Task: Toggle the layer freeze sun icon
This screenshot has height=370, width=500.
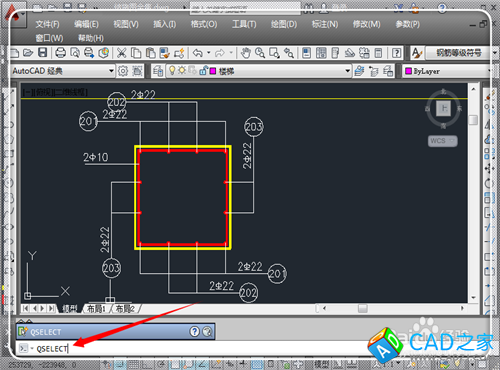Action: coord(182,70)
